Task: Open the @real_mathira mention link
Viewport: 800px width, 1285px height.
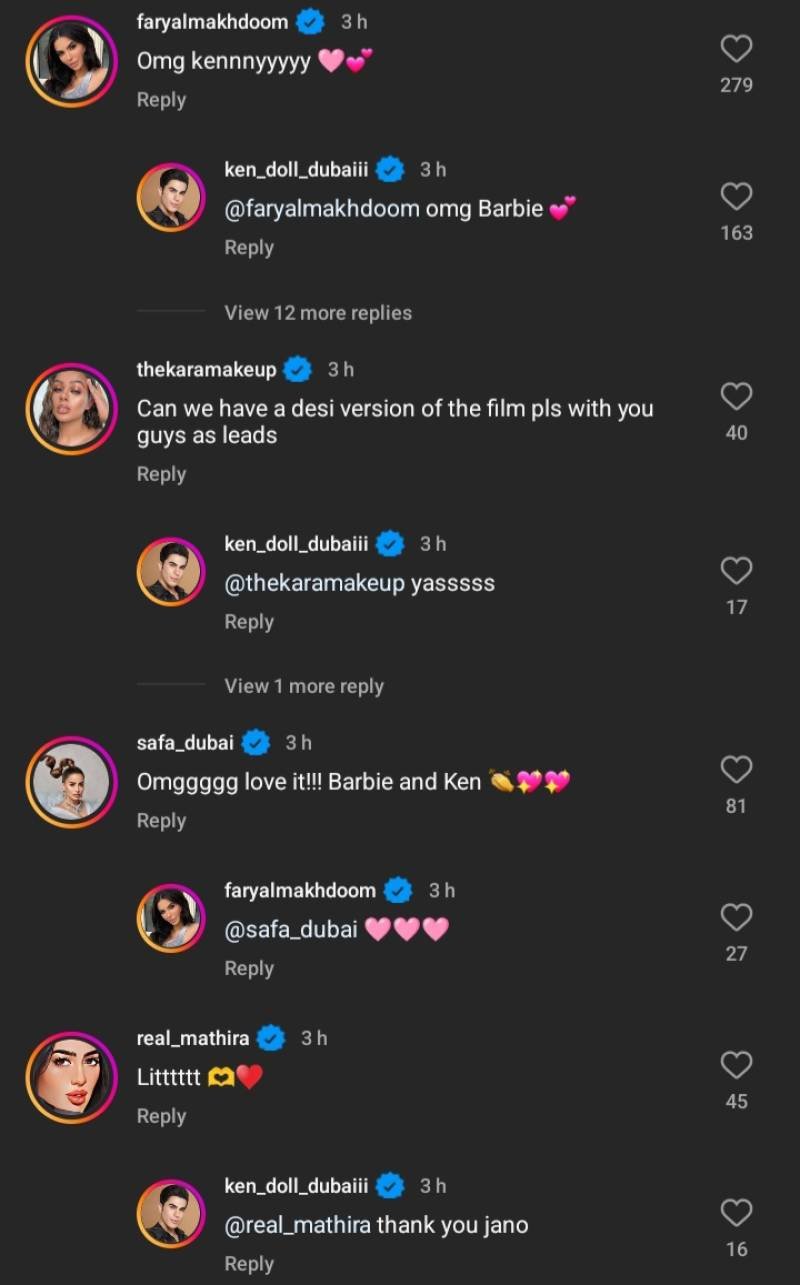Action: 298,1225
